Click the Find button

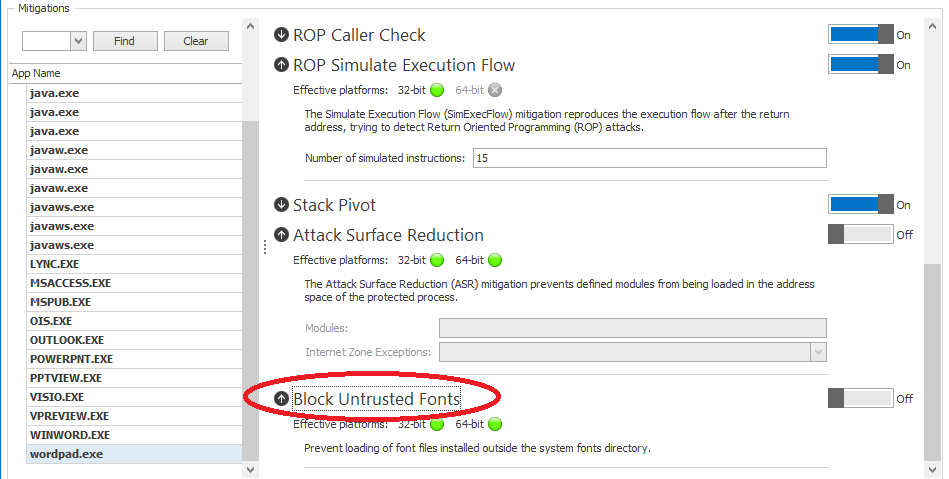click(x=125, y=41)
